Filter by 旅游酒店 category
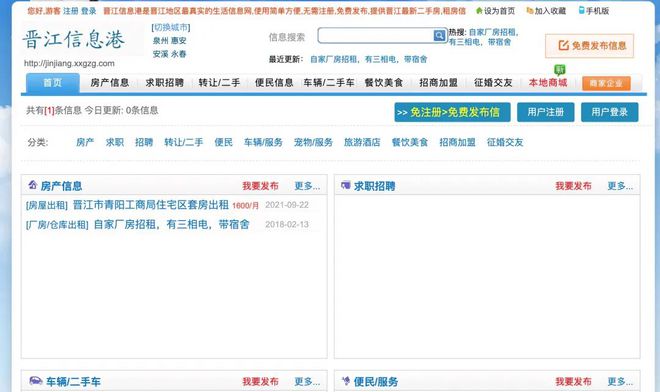 [x=362, y=142]
